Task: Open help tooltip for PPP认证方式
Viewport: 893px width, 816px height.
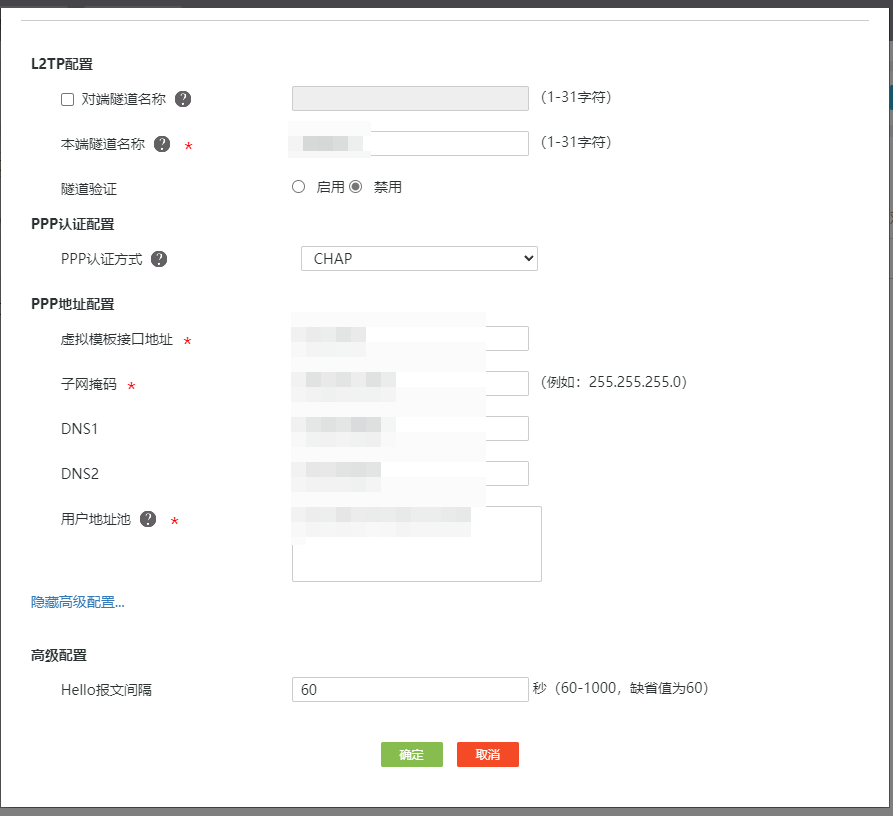Action: click(x=158, y=258)
